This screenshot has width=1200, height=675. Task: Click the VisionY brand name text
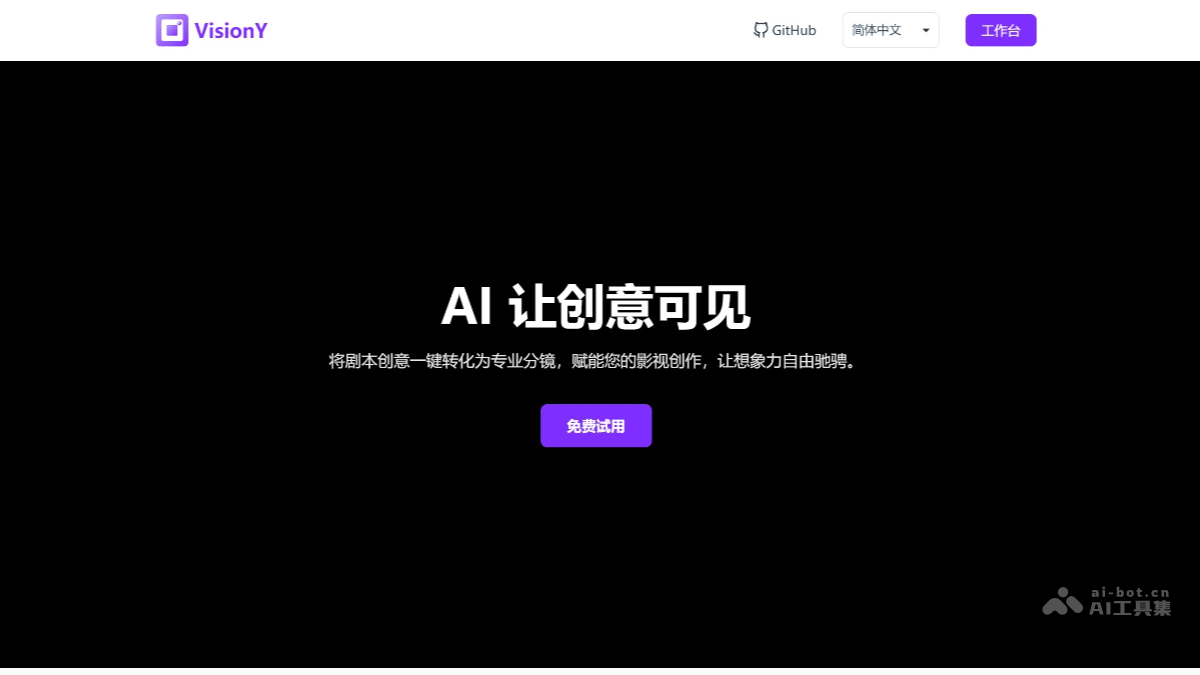click(x=231, y=30)
